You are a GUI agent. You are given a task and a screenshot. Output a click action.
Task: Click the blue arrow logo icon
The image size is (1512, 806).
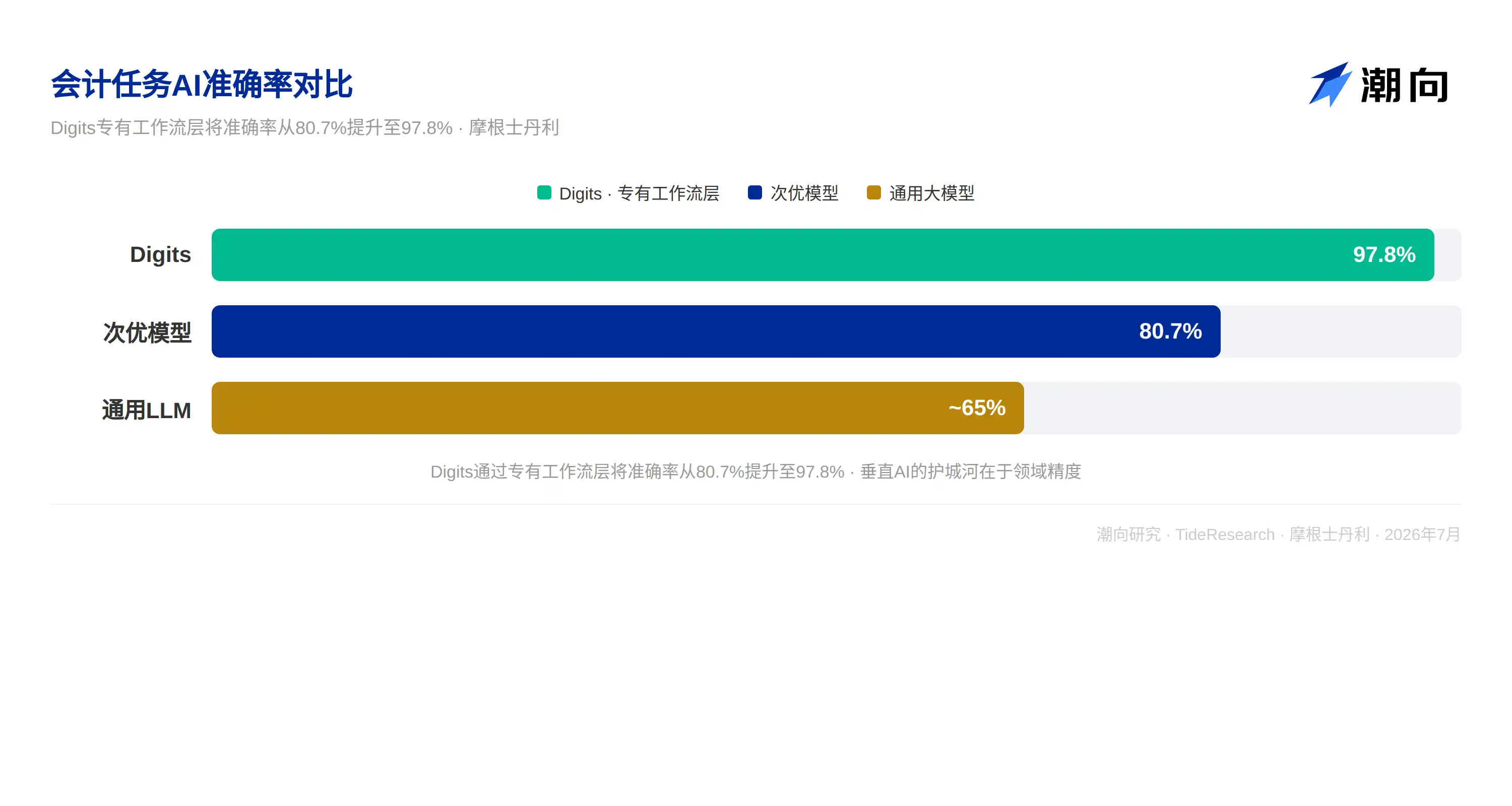tap(1330, 85)
